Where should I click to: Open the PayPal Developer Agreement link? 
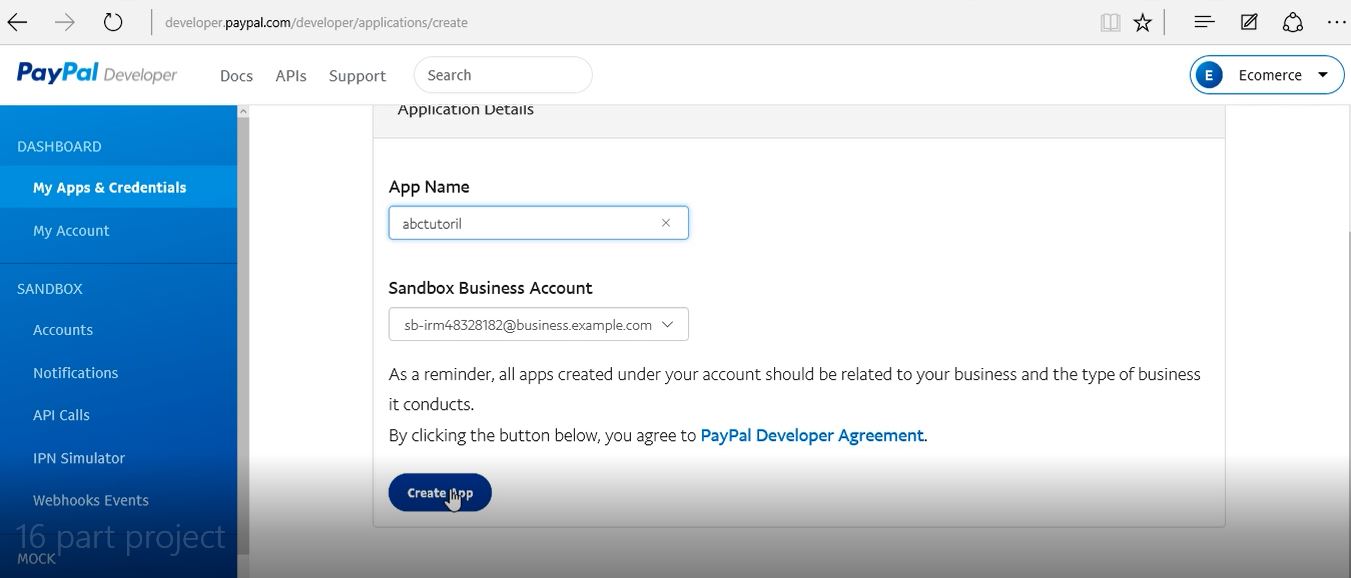[812, 435]
